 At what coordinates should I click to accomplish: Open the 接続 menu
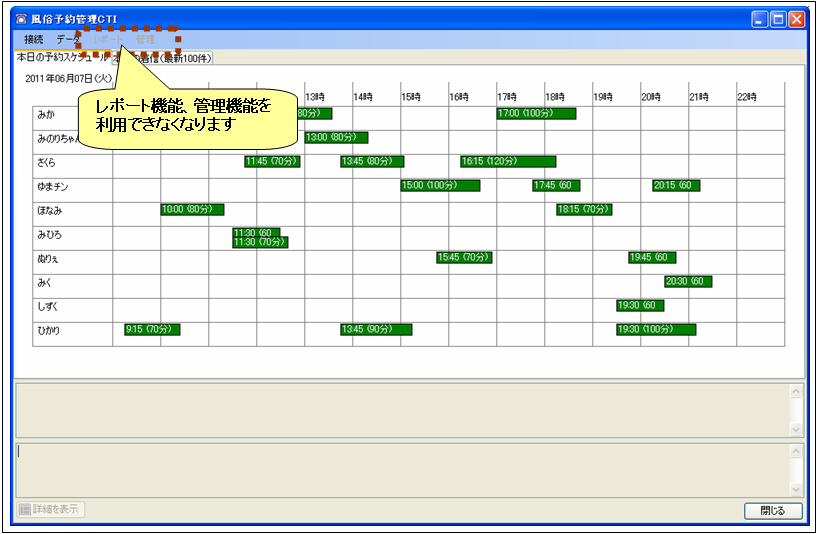coord(34,40)
